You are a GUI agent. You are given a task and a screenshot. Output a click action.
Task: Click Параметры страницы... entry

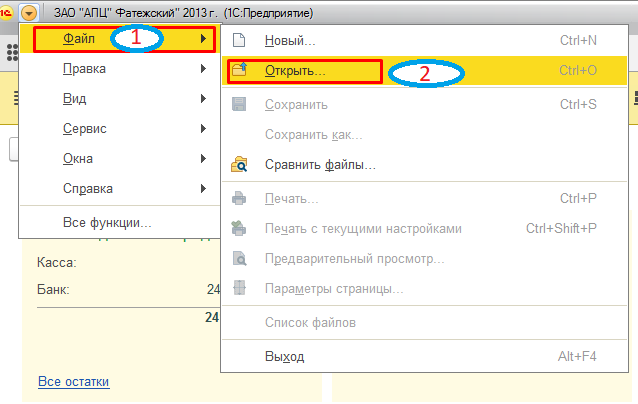[x=424, y=289]
